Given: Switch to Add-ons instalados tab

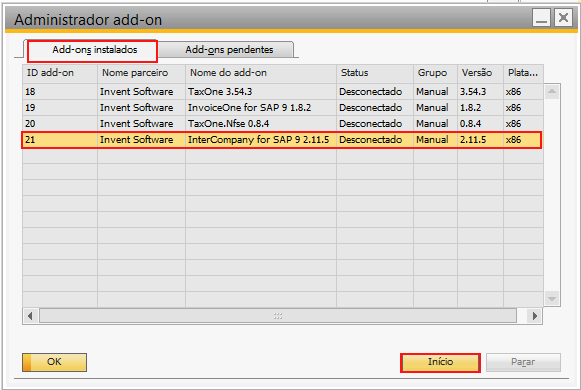Looking at the screenshot, I should [x=93, y=50].
